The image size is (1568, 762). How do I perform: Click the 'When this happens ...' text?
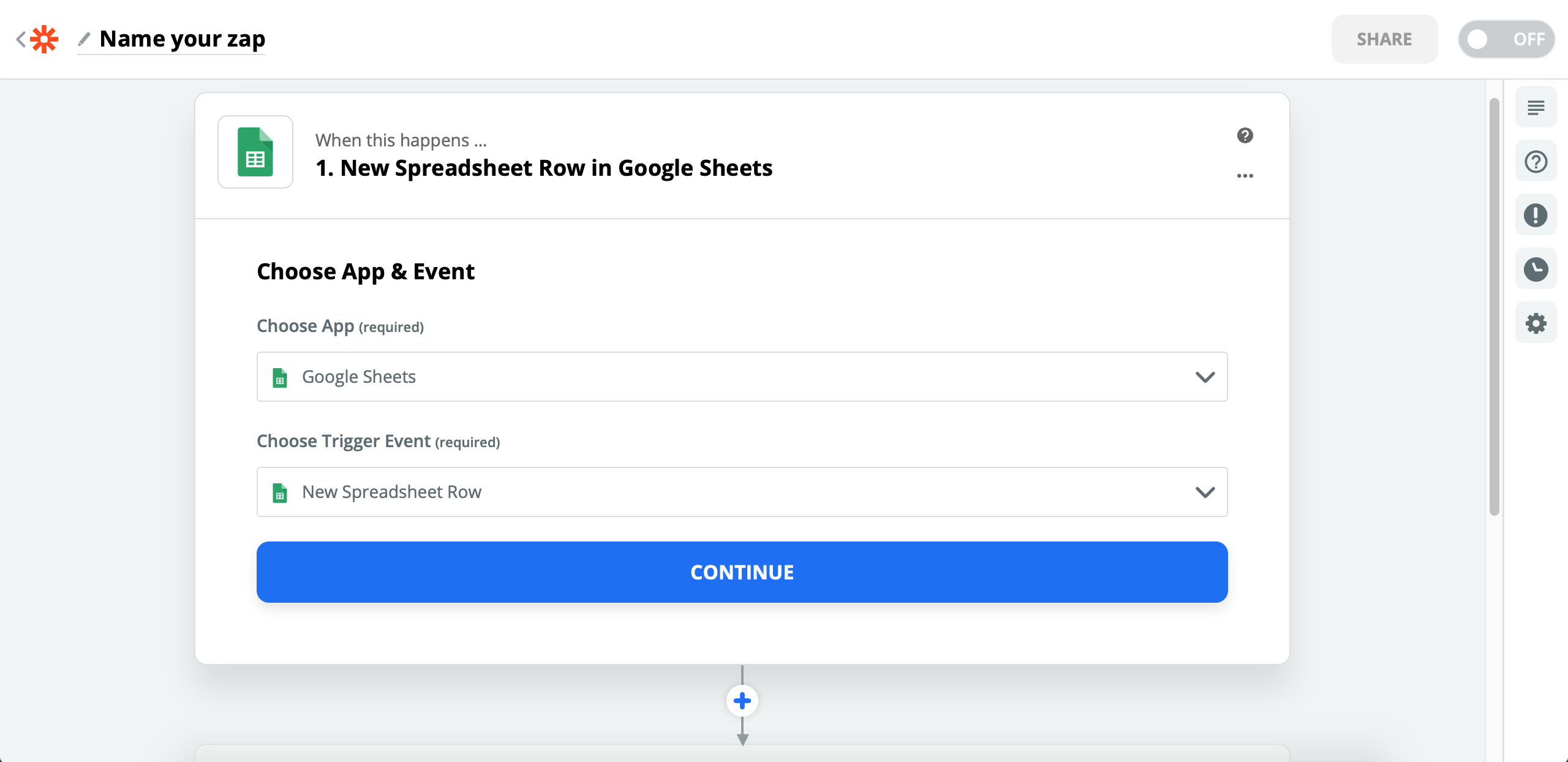pyautogui.click(x=401, y=140)
